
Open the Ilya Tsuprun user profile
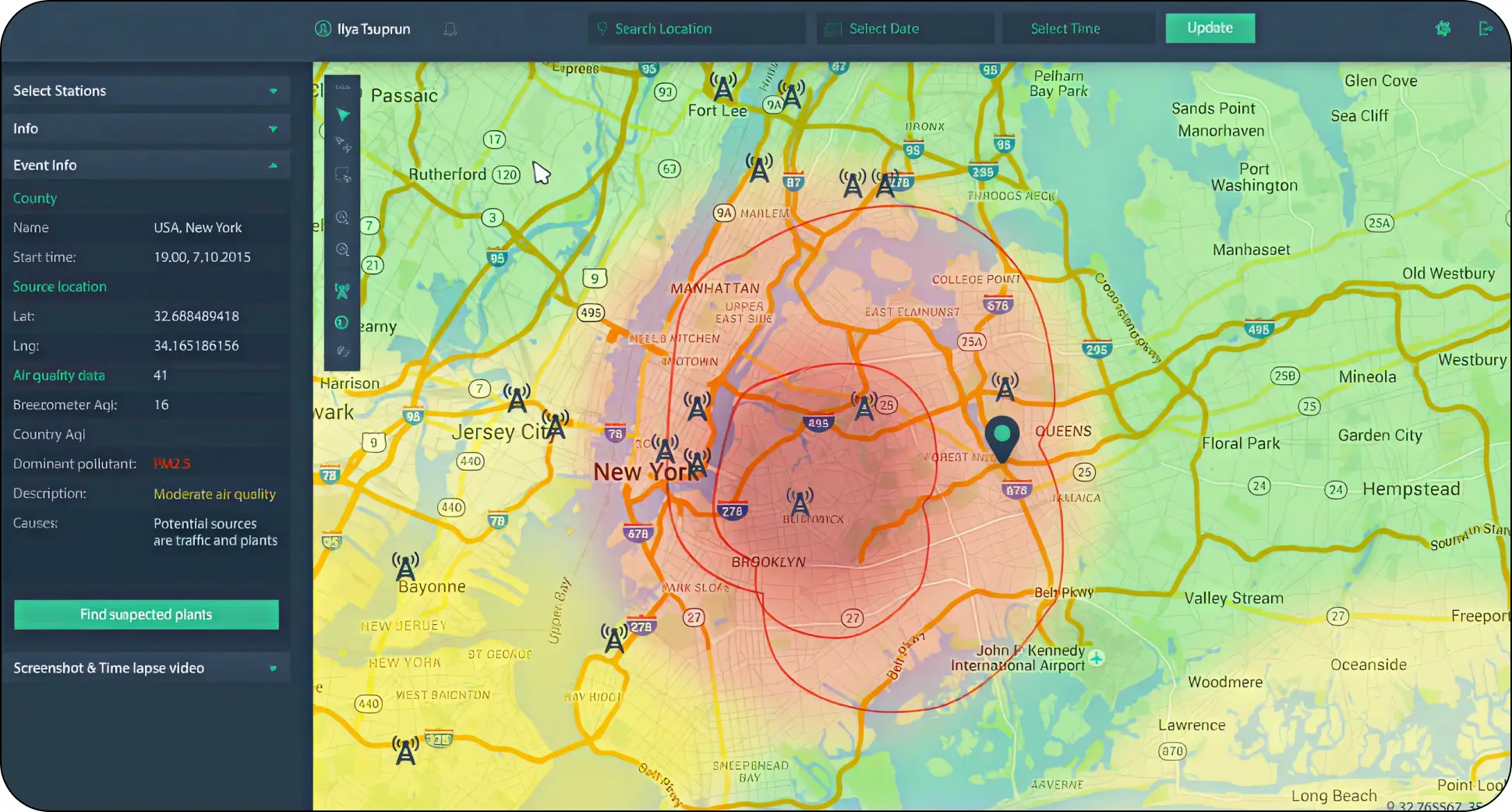[x=363, y=29]
